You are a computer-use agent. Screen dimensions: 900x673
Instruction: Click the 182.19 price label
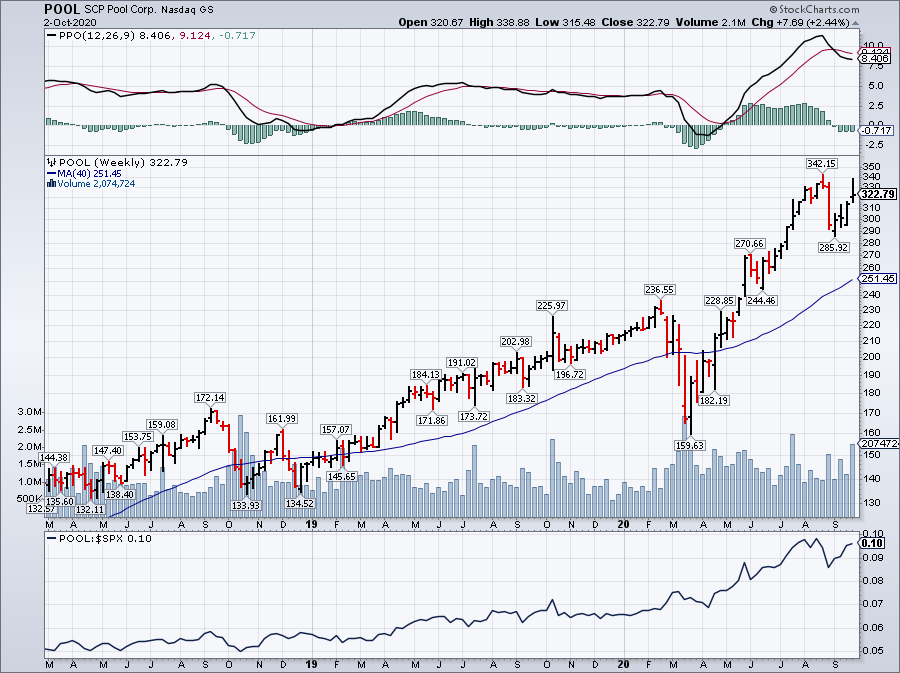[x=713, y=400]
